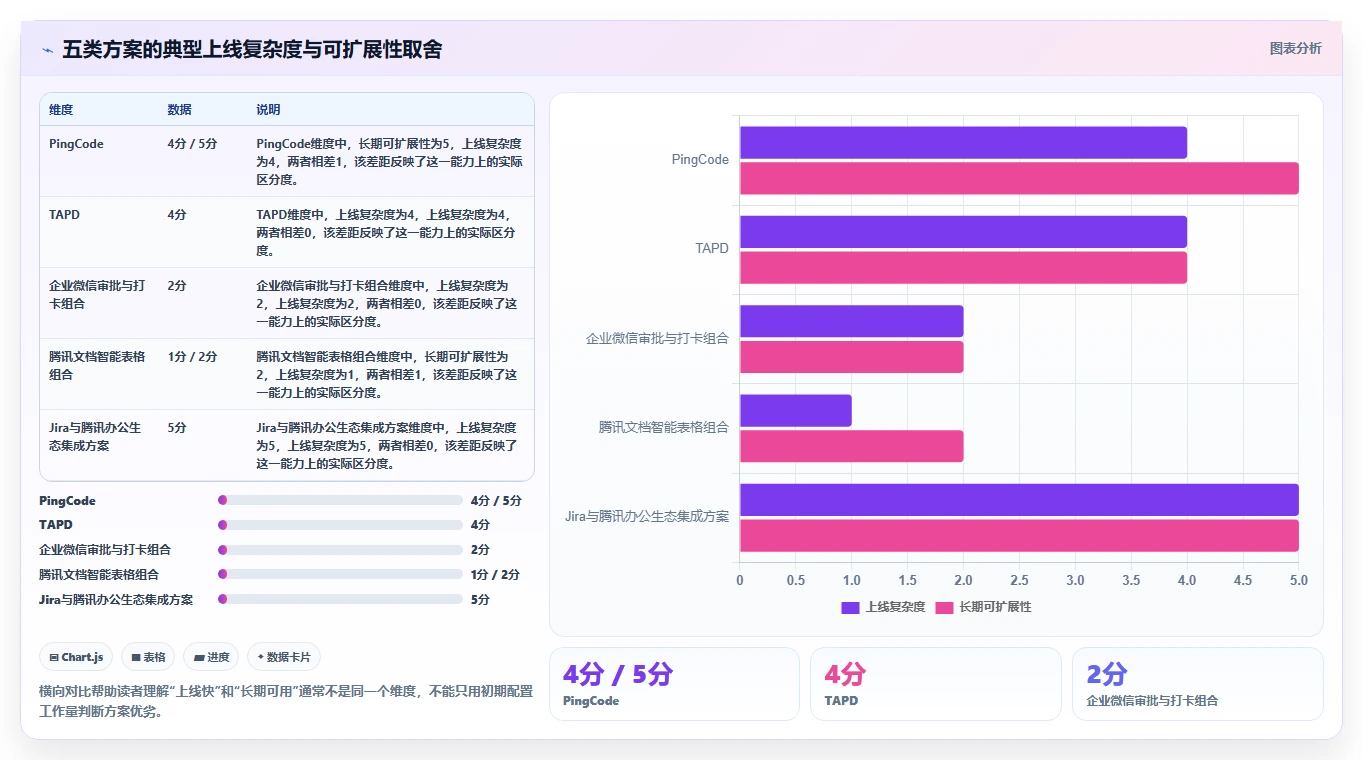Click TAPD pink bar in chart
This screenshot has width=1363, height=760.
tap(963, 267)
